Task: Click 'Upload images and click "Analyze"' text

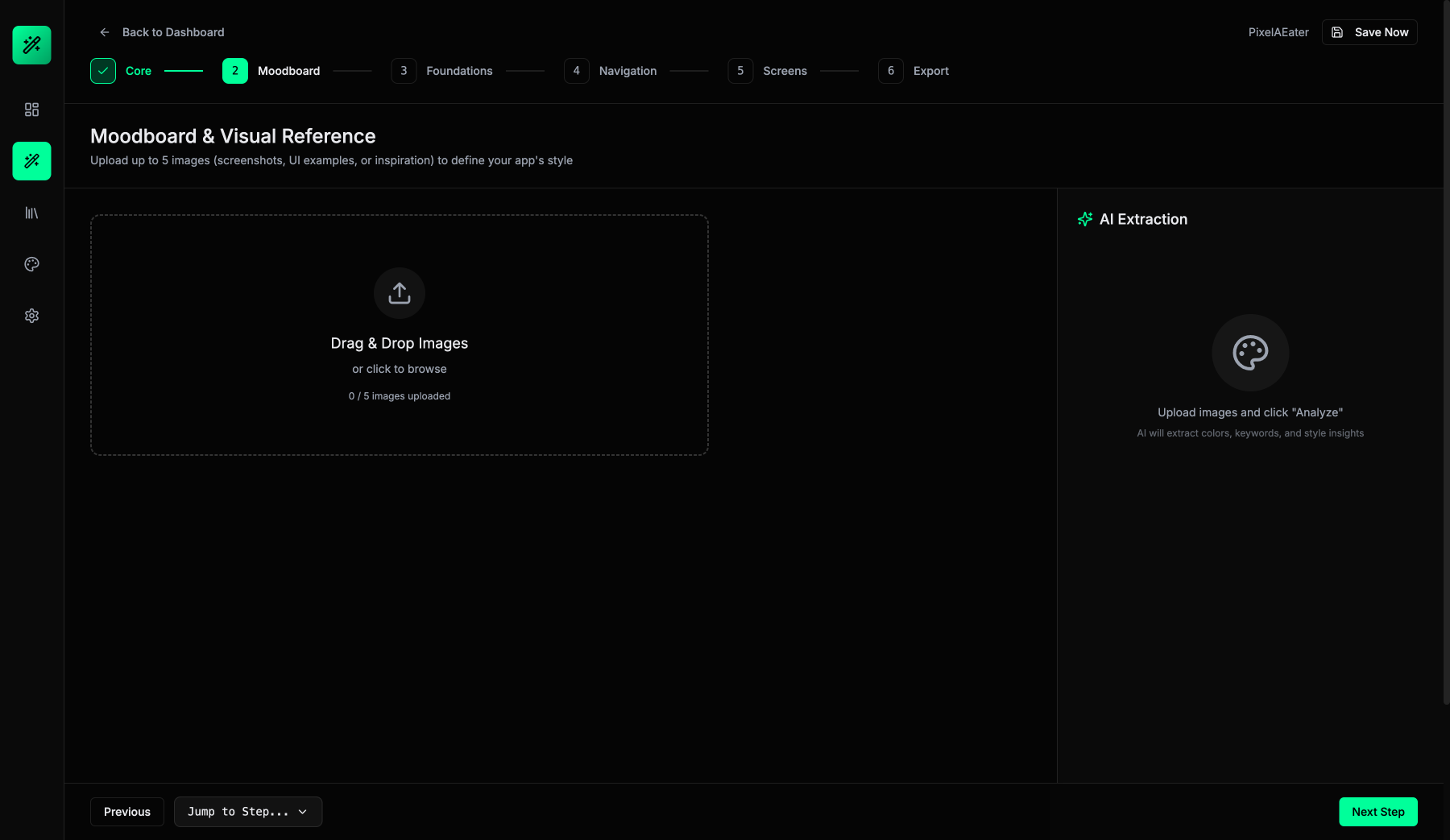Action: click(x=1250, y=412)
